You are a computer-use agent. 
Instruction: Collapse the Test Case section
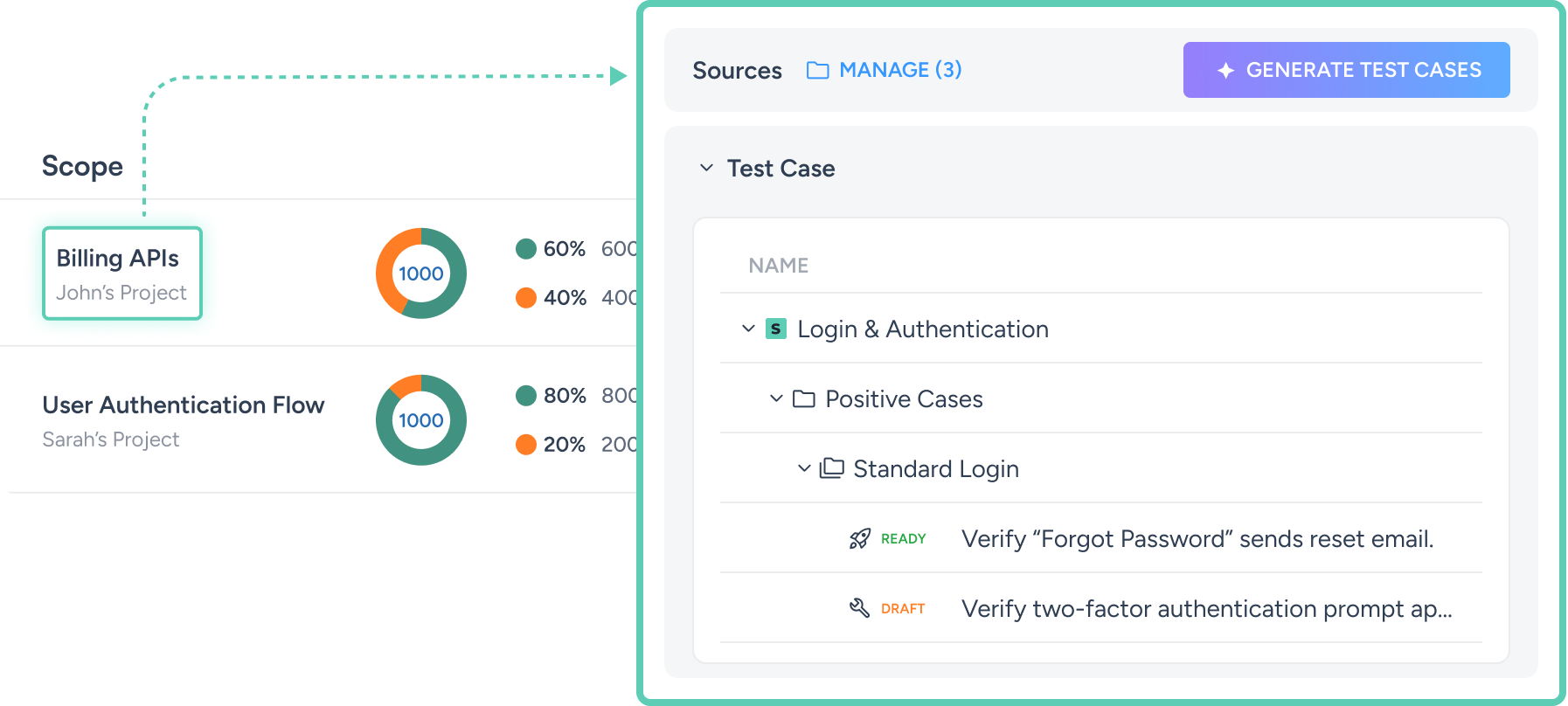click(706, 168)
